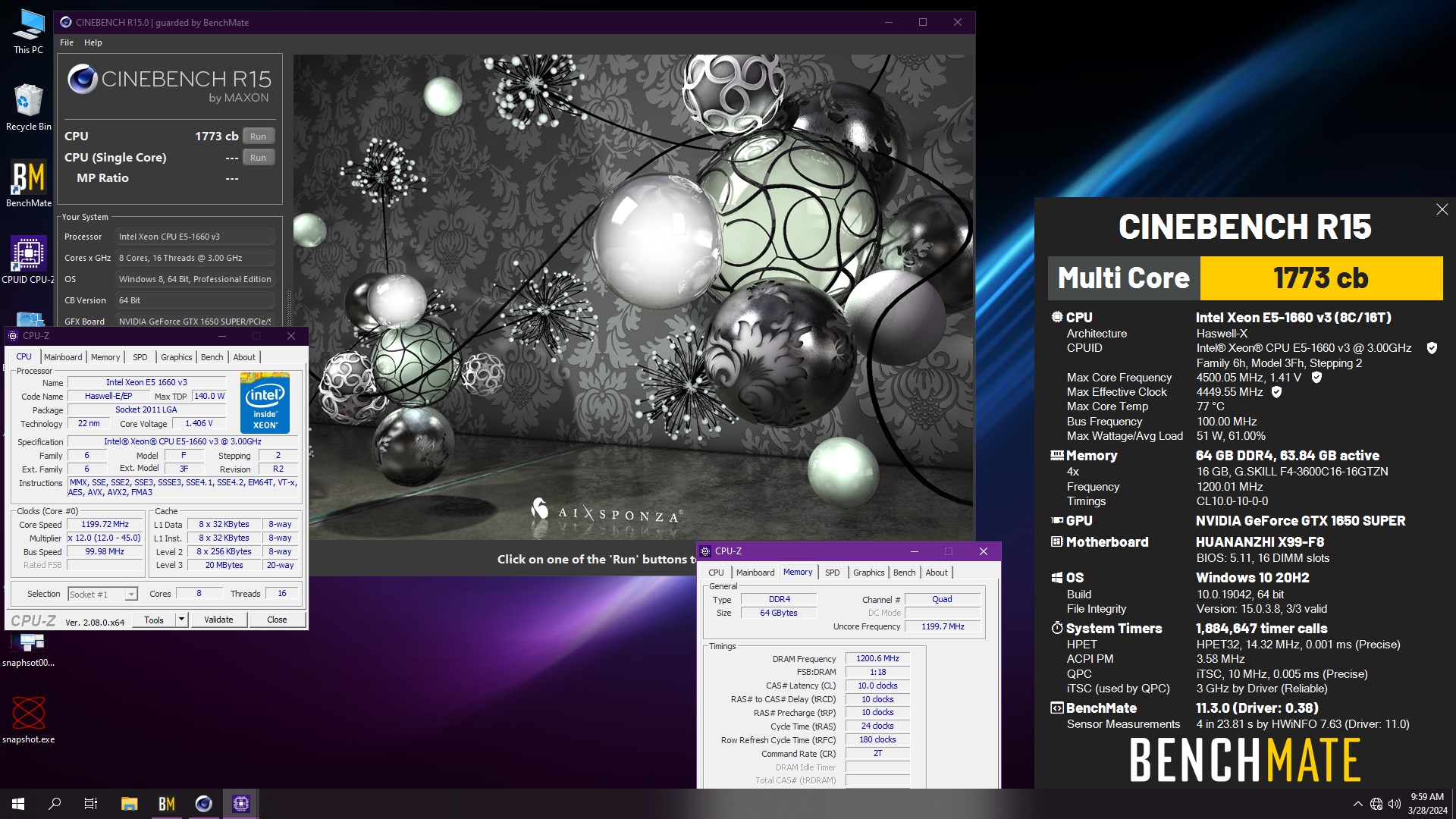Switch to SPD tab in left CPU-Z

(x=140, y=357)
